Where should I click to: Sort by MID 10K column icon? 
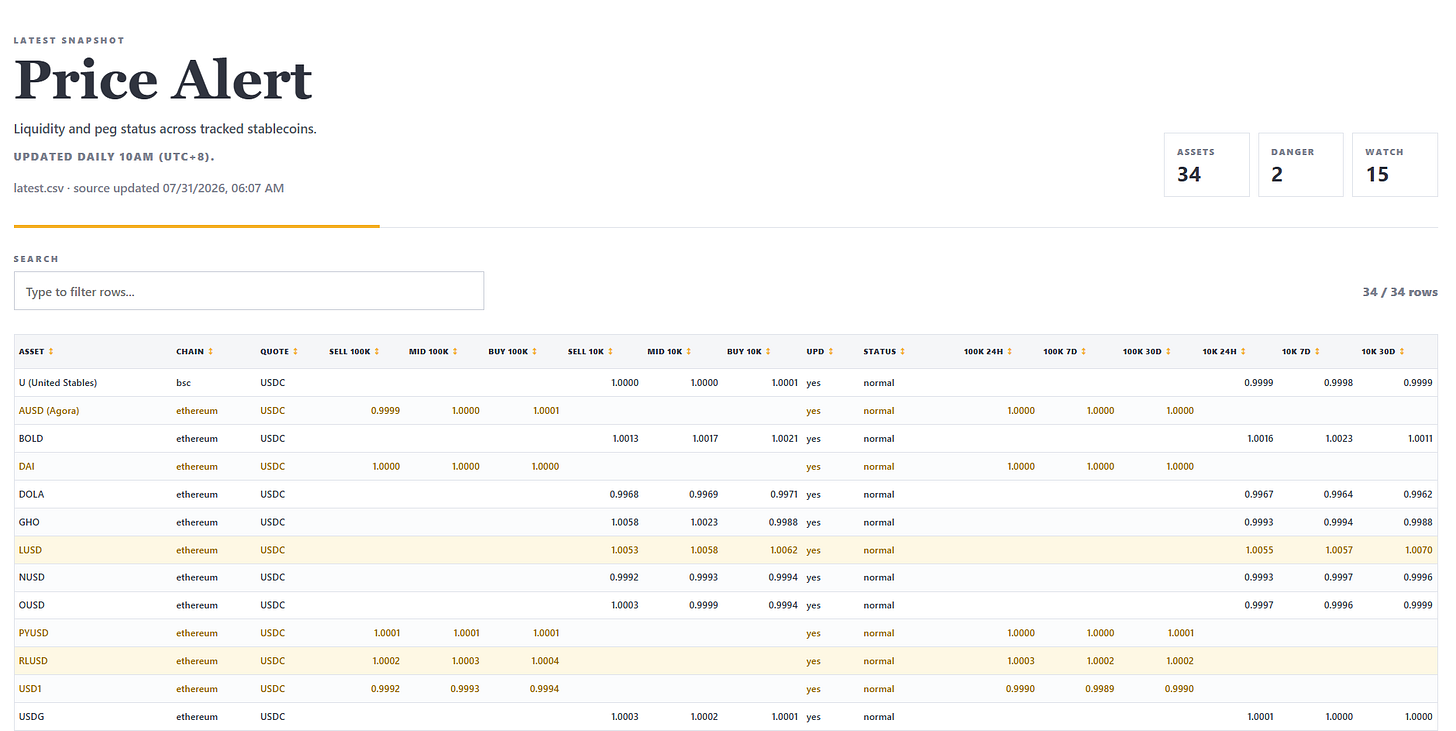pyautogui.click(x=688, y=352)
